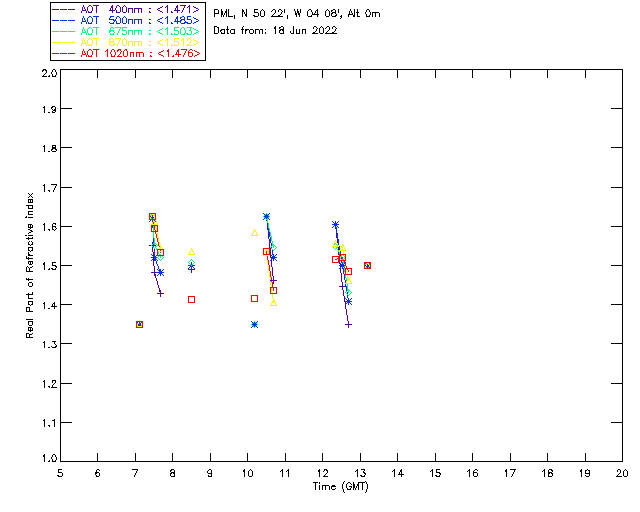Click the y-axis label "Real Part of Refractive index"
Image resolution: width=640 pixels, height=512 pixels.
tap(29, 265)
